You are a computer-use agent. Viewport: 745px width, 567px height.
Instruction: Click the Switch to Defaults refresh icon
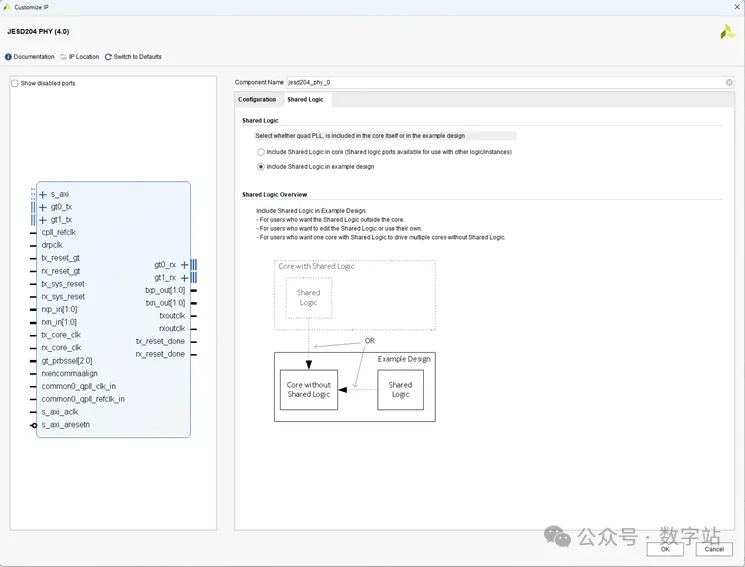[x=108, y=57]
